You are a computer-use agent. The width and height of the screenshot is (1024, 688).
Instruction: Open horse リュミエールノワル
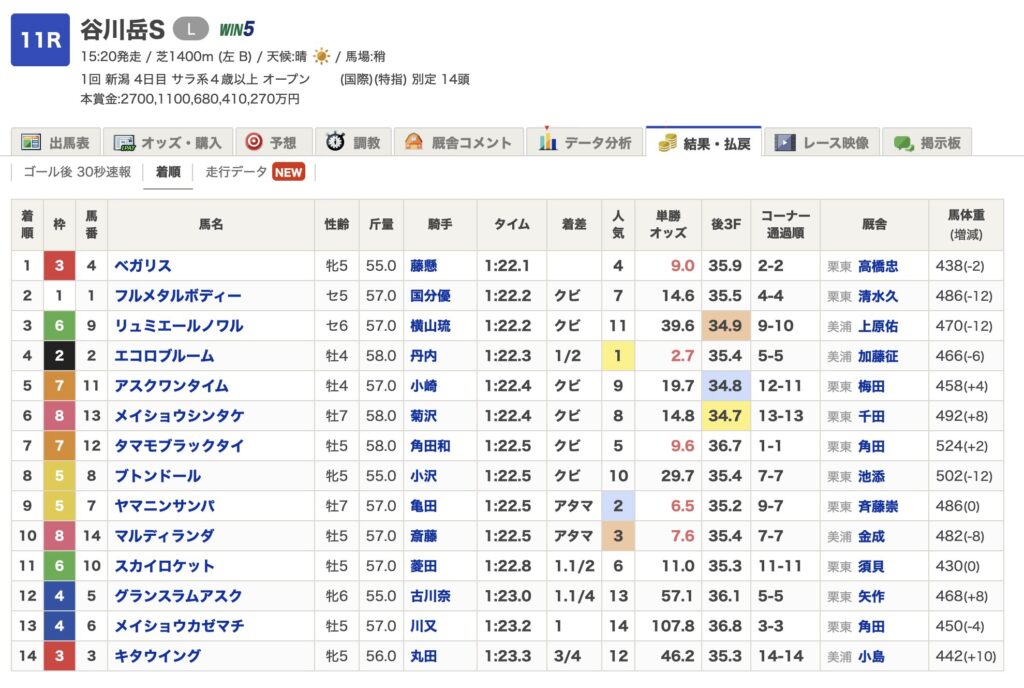click(x=179, y=326)
